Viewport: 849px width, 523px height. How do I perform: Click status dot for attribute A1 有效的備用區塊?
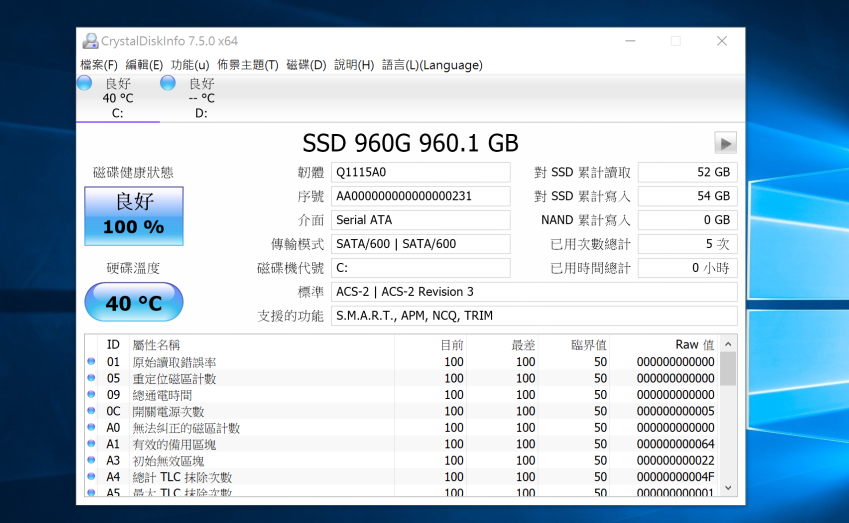click(x=91, y=443)
